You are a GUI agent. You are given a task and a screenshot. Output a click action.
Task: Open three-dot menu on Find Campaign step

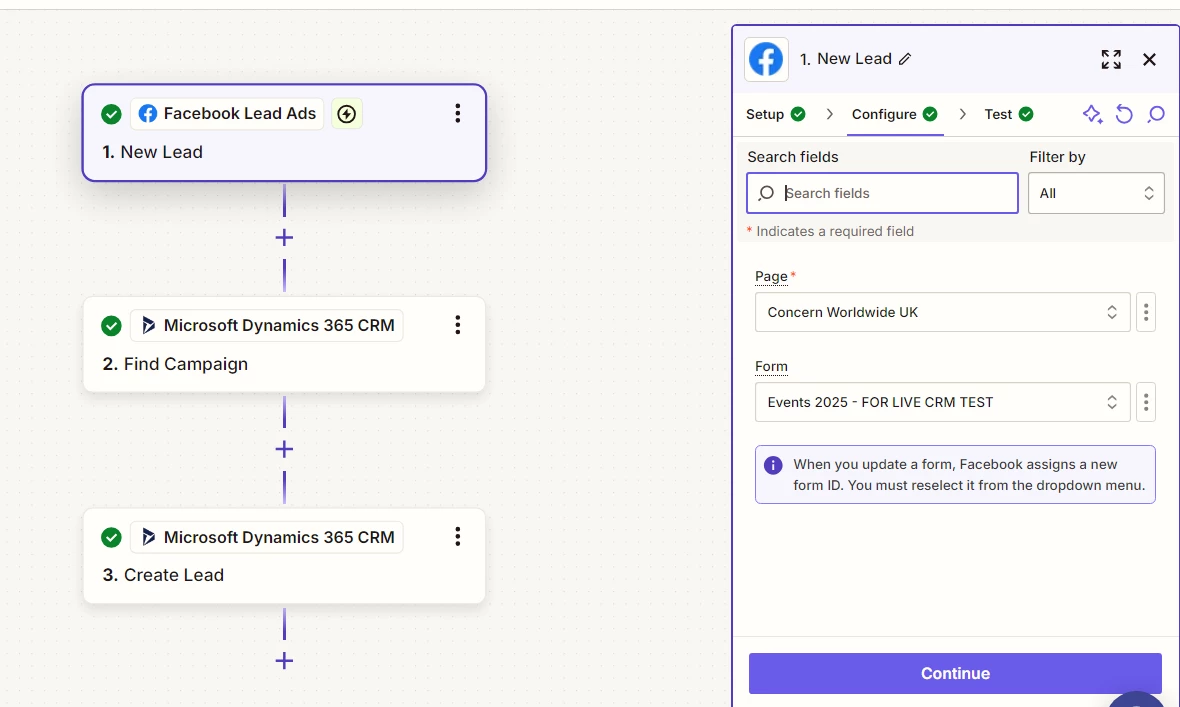coord(458,325)
